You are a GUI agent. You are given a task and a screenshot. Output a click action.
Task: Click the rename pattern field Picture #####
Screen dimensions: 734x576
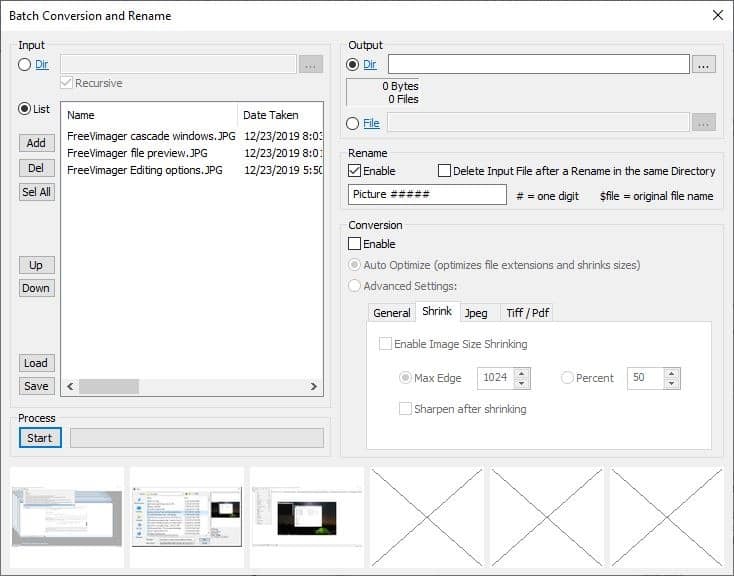[x=427, y=194]
